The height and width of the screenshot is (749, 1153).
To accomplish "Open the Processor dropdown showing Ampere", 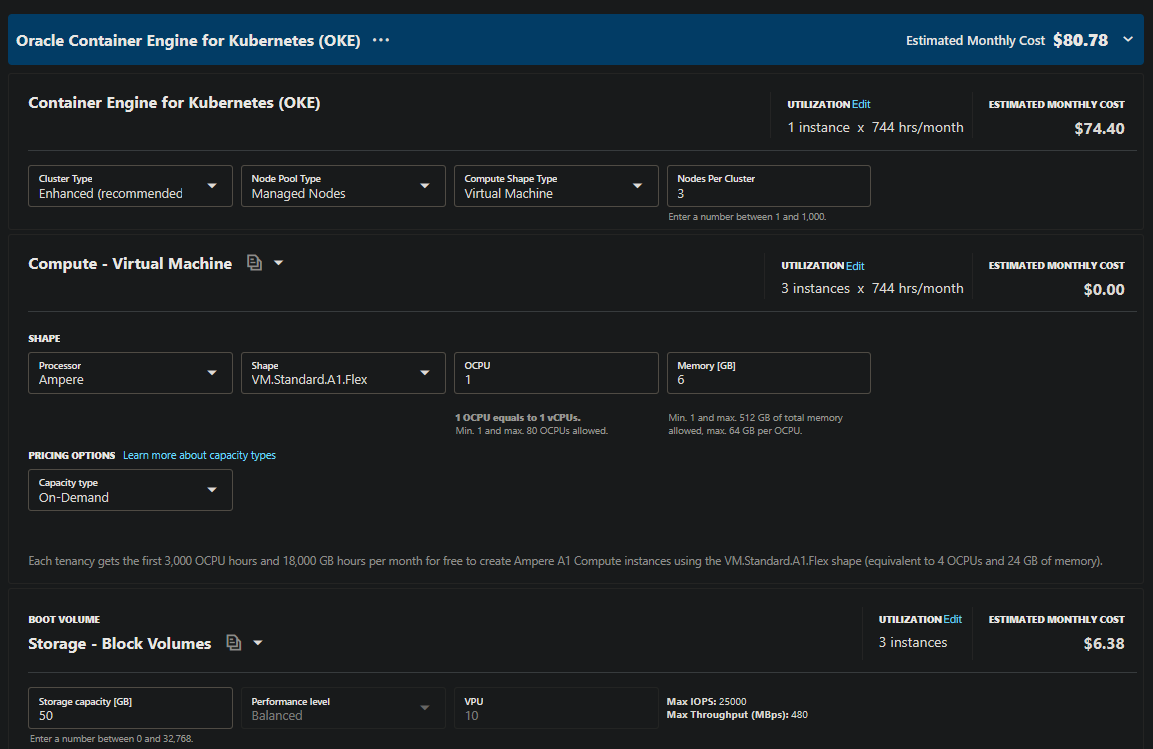I will click(212, 373).
